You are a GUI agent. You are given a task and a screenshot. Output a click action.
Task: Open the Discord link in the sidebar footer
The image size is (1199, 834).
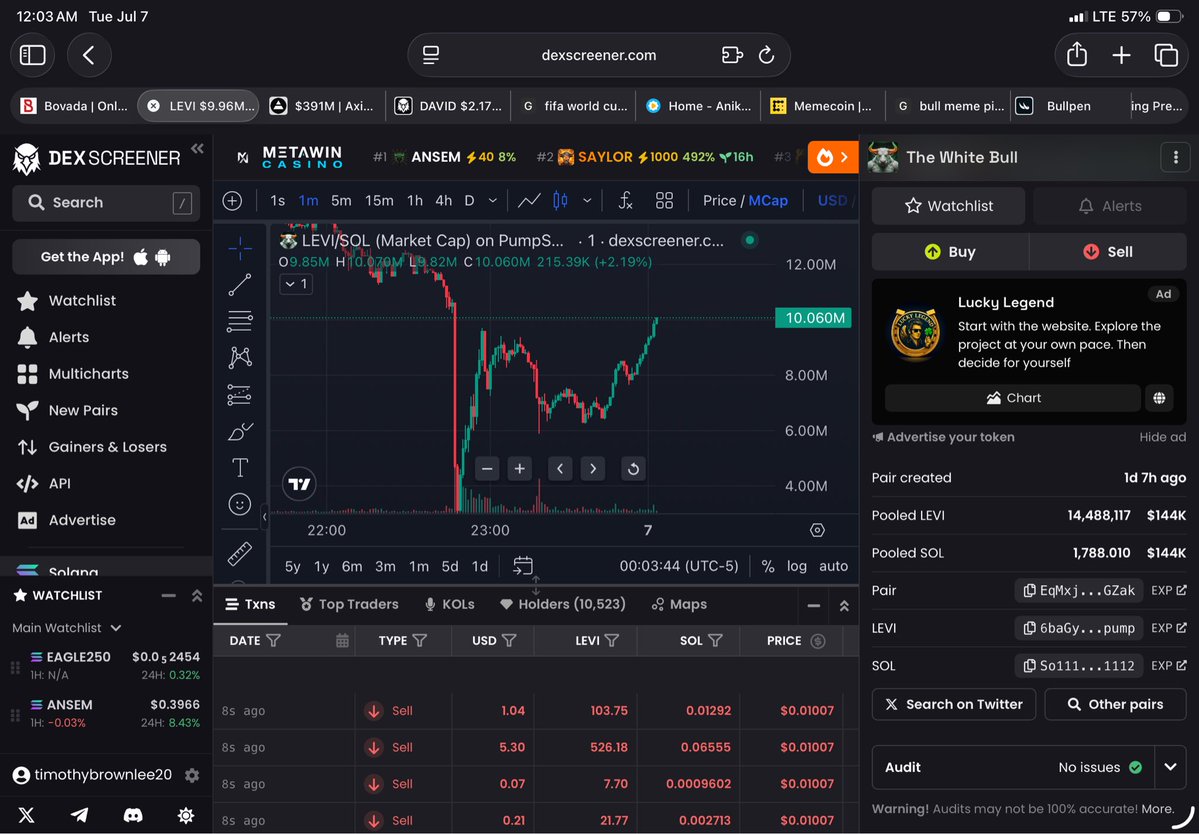tap(133, 815)
